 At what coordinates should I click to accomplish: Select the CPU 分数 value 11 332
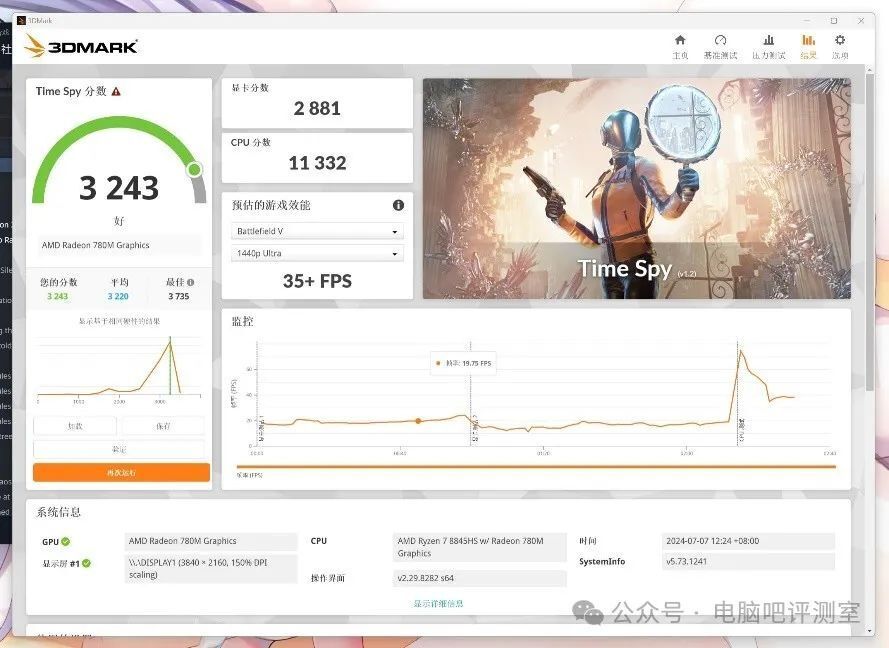[317, 163]
